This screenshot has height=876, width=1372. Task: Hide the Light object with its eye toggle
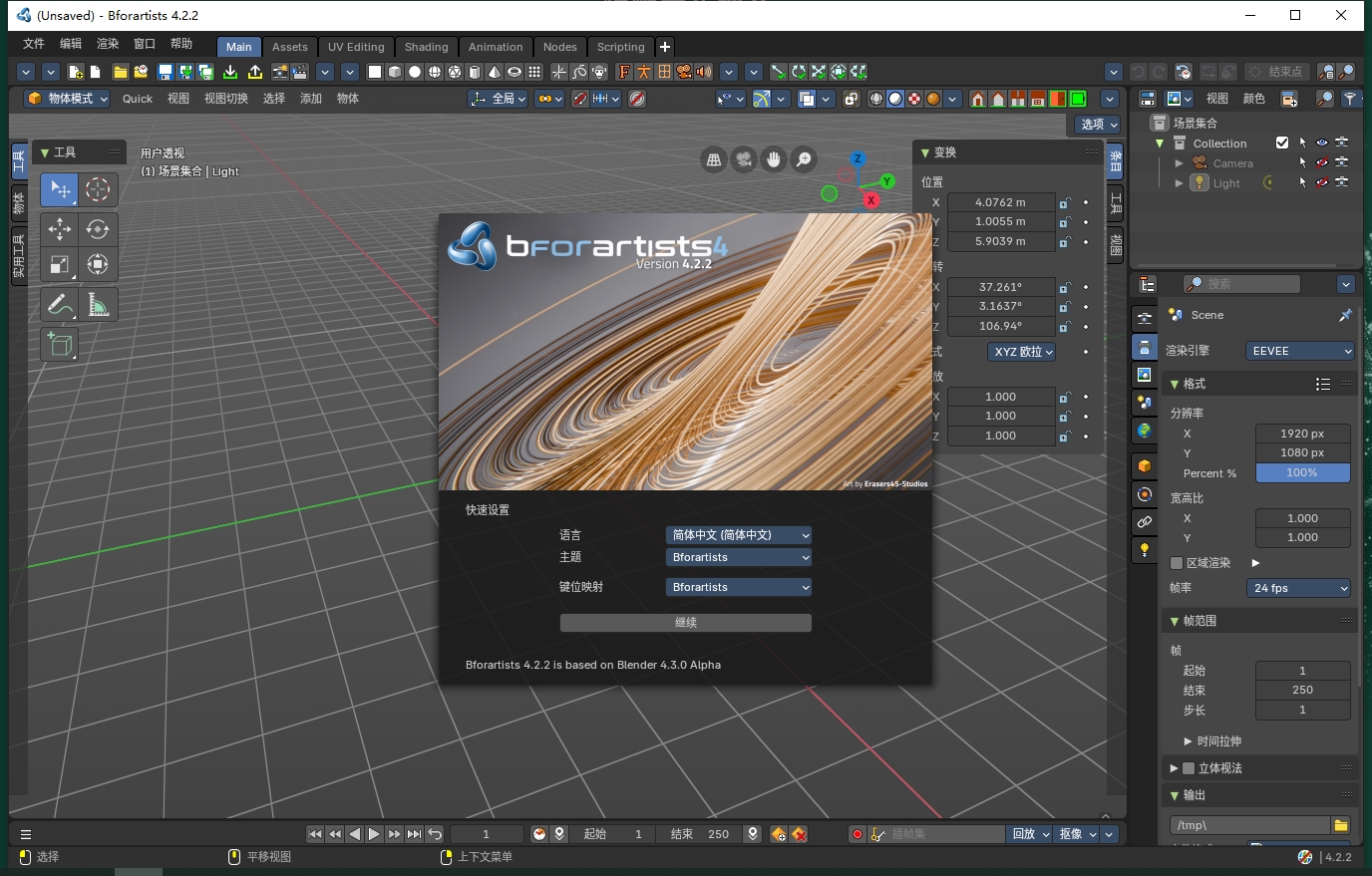[1322, 182]
